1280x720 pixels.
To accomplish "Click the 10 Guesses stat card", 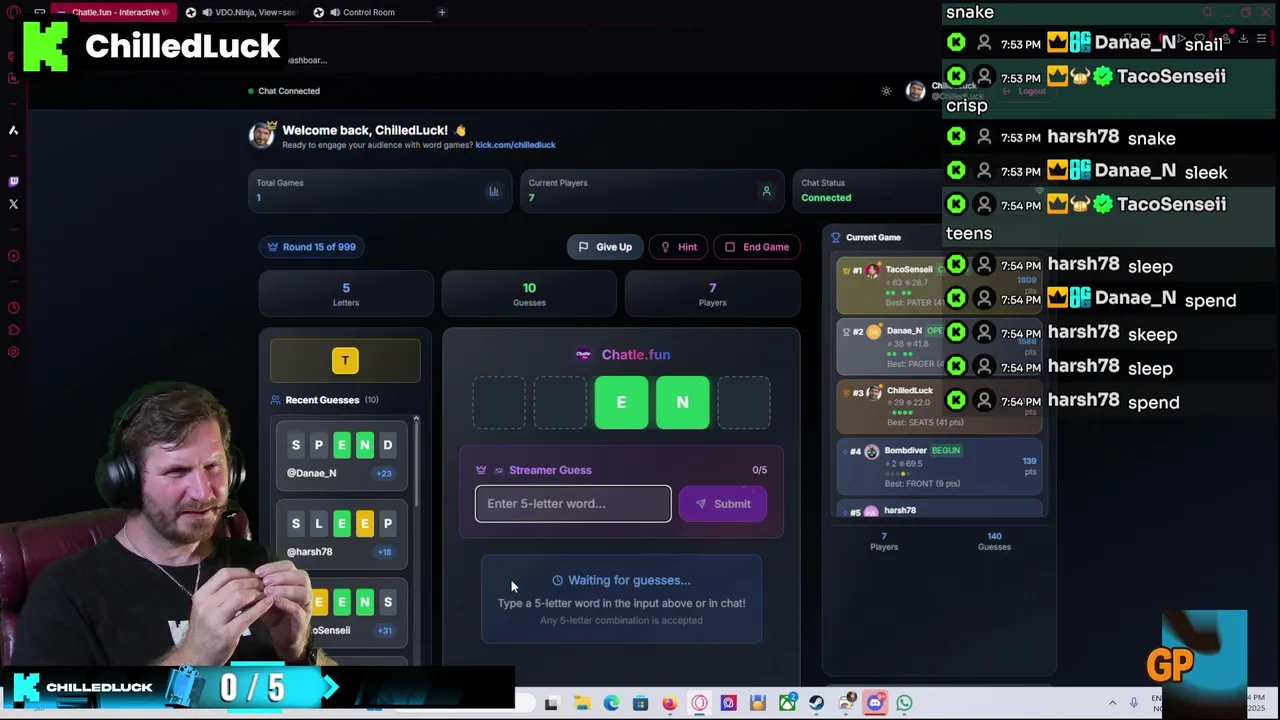I will (529, 294).
